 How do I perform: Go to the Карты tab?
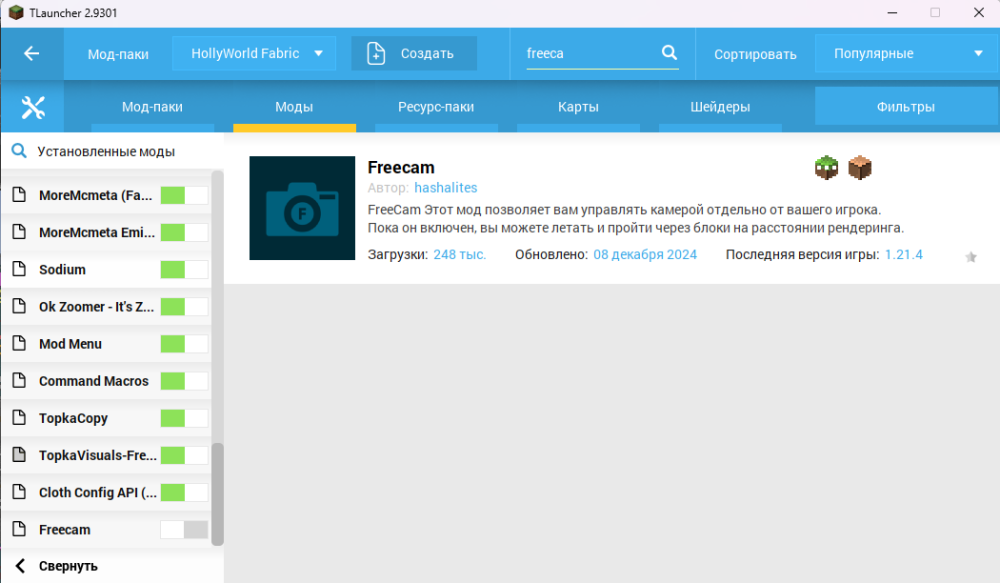pyautogui.click(x=578, y=107)
